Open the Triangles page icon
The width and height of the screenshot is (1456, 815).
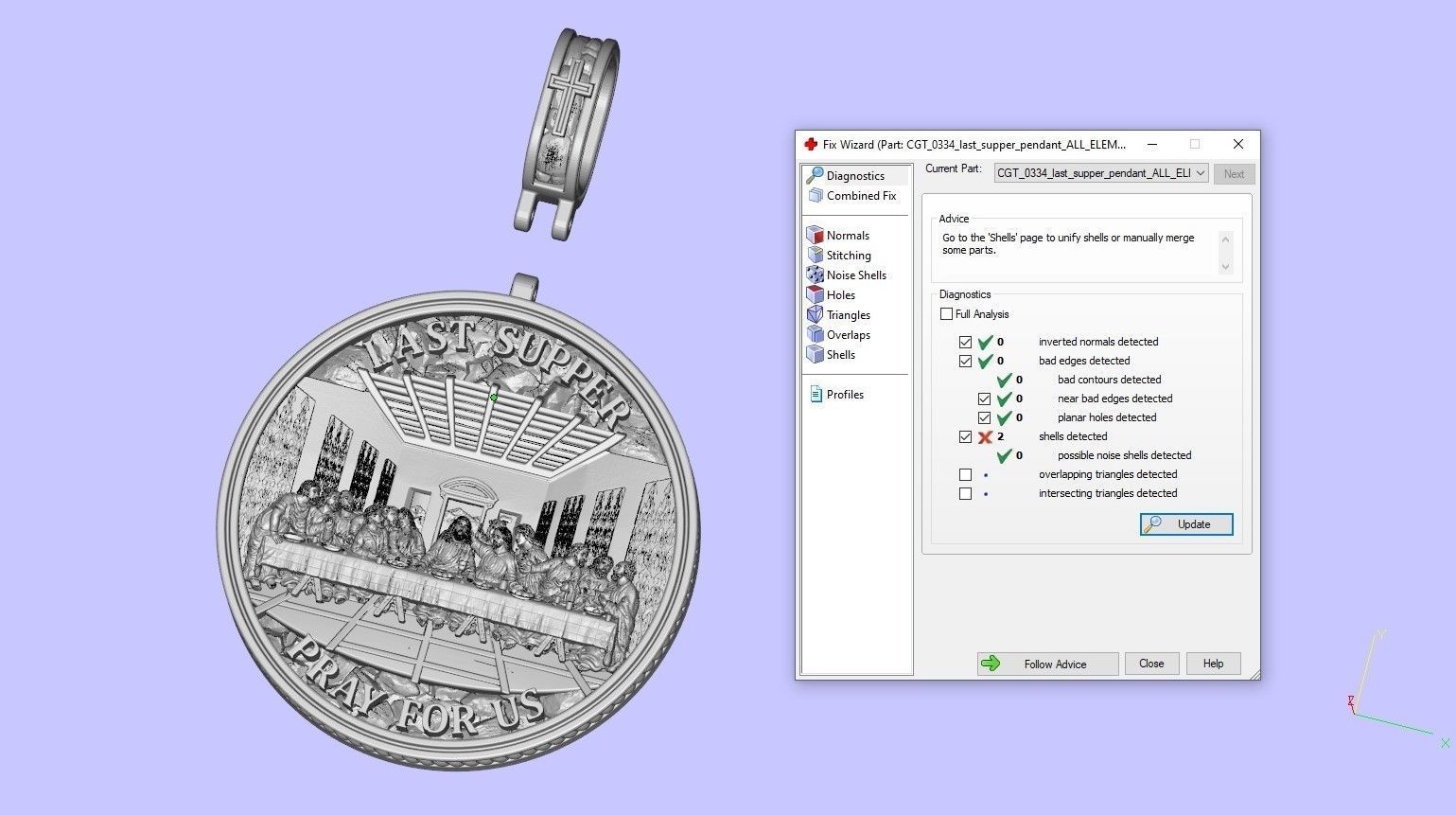(815, 314)
